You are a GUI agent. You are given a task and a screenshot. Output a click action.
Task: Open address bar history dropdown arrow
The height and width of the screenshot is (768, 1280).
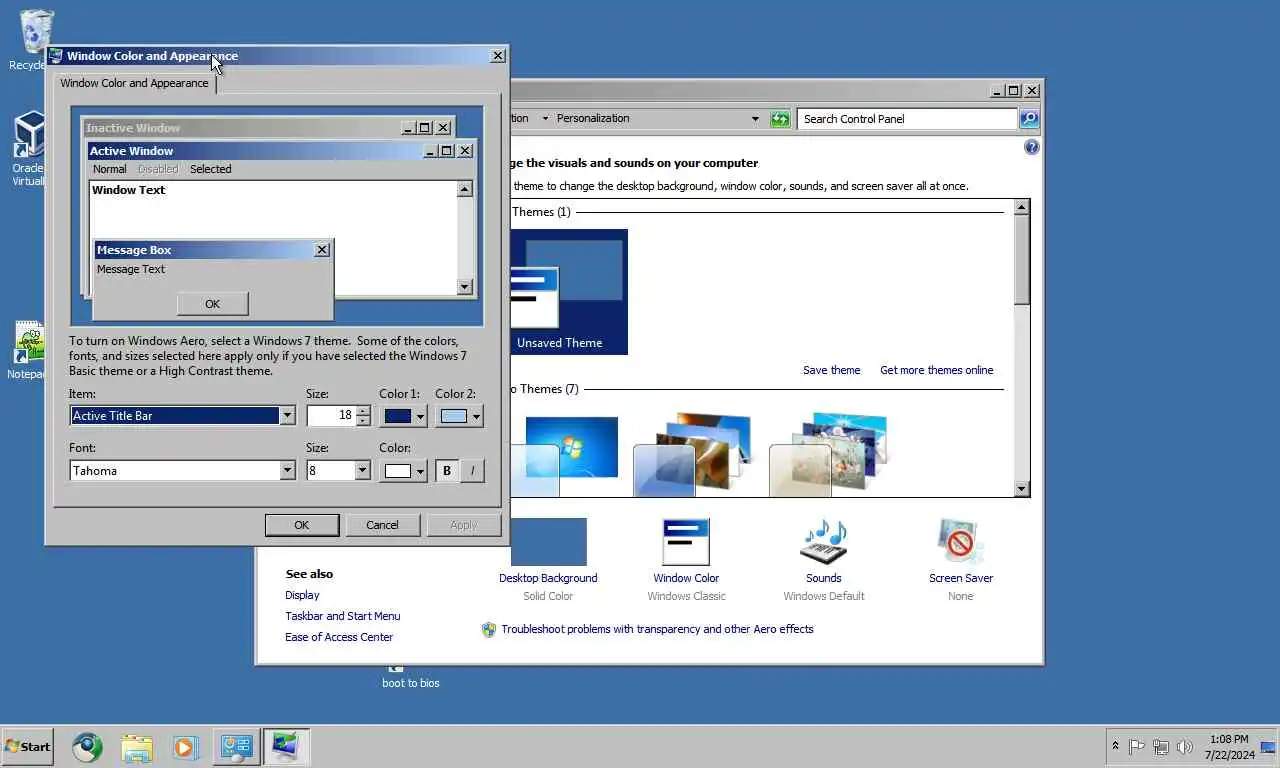(755, 119)
